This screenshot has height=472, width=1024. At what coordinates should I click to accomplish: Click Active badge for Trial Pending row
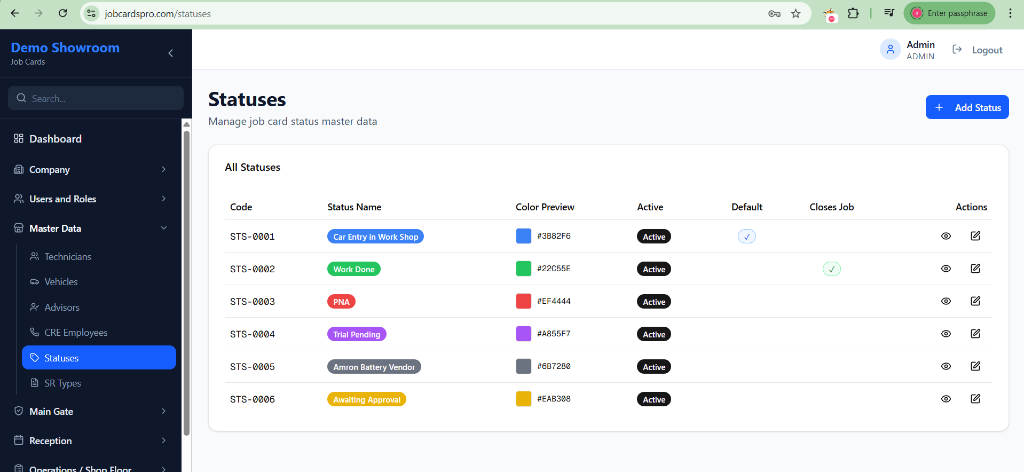(654, 334)
